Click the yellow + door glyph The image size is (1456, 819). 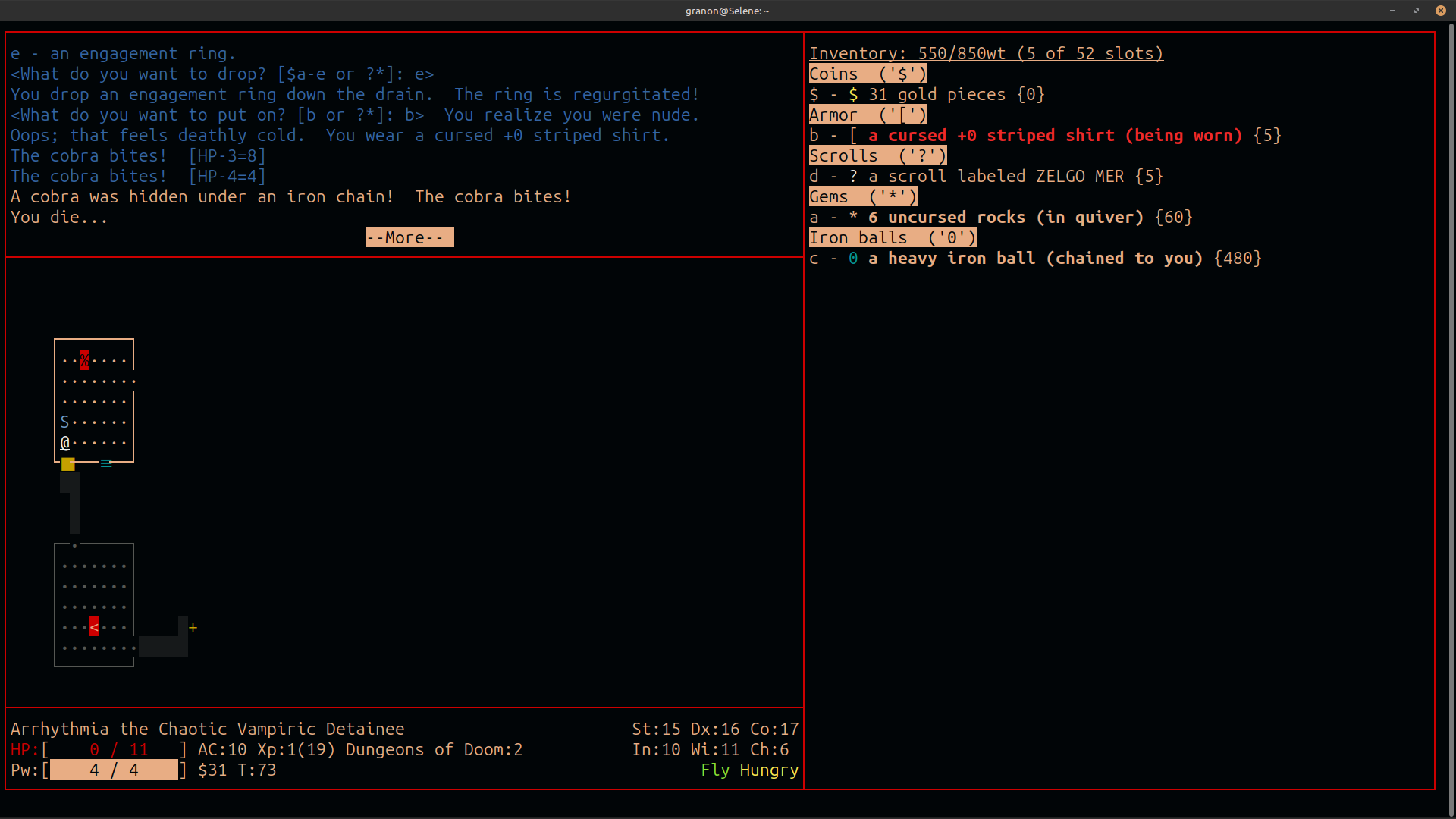coord(193,627)
